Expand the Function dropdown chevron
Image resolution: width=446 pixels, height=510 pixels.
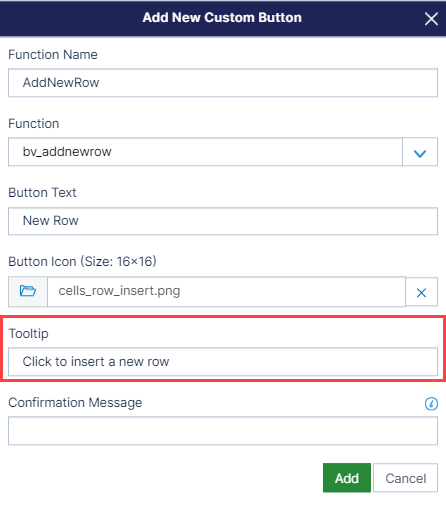(420, 152)
